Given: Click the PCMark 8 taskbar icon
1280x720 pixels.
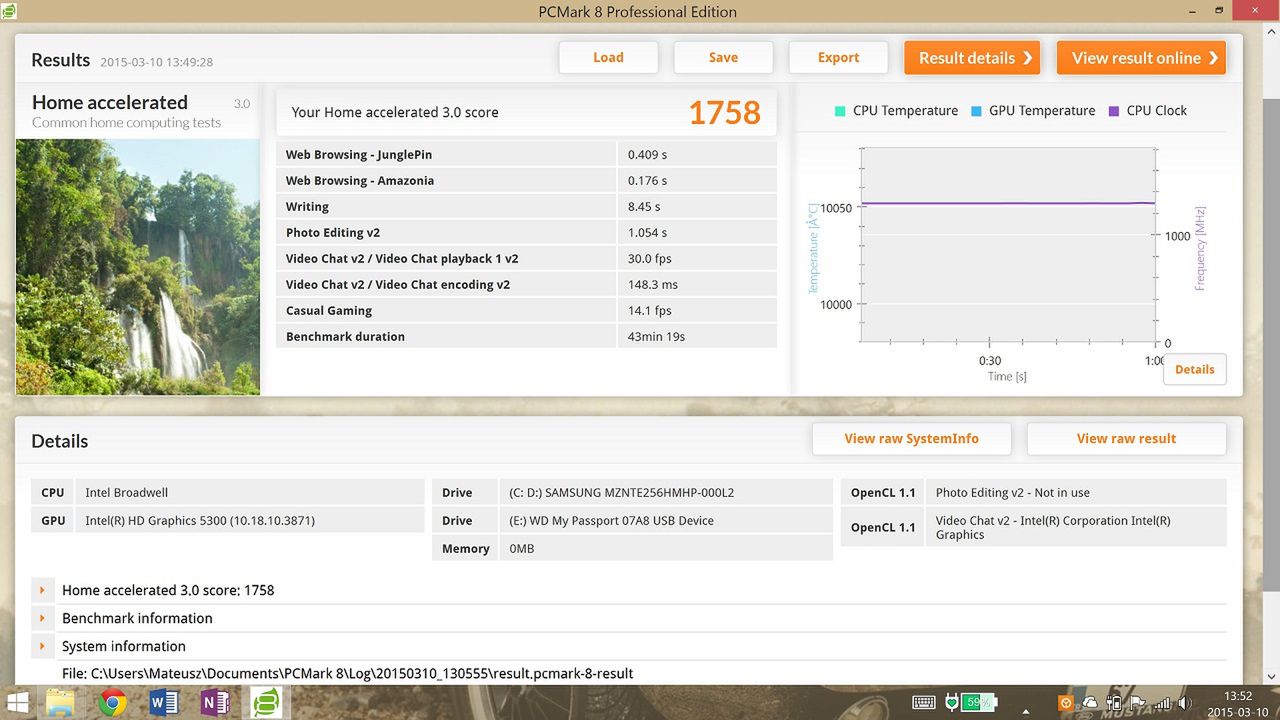Looking at the screenshot, I should [266, 702].
